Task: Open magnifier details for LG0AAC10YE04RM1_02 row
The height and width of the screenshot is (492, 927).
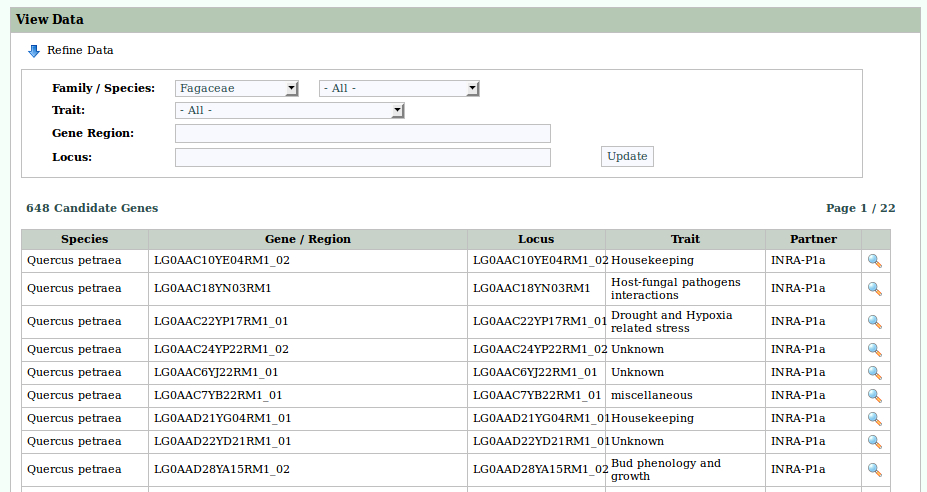Action: [874, 261]
